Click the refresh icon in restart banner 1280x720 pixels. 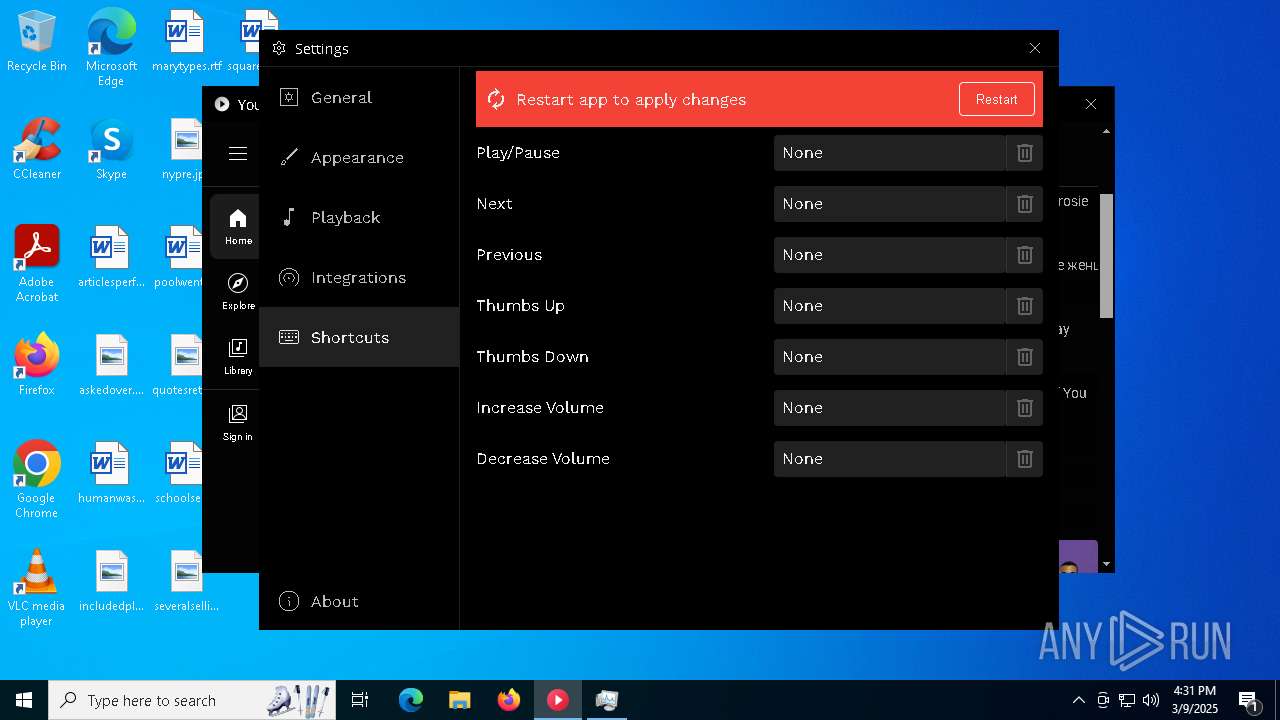[496, 99]
